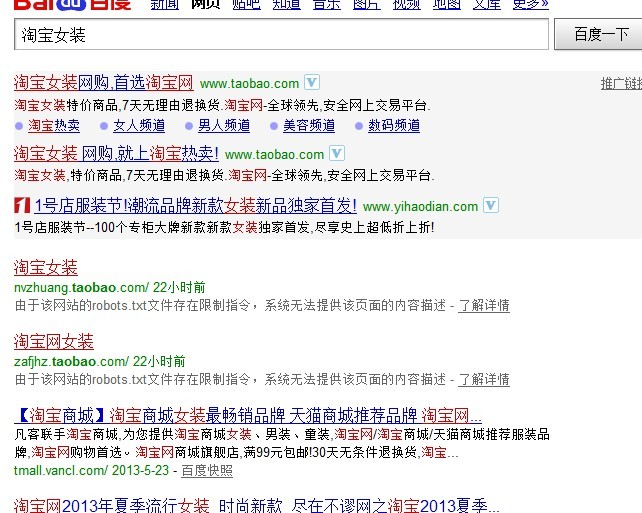This screenshot has width=642, height=513.
Task: Select the 网页 tab
Action: (x=205, y=4)
